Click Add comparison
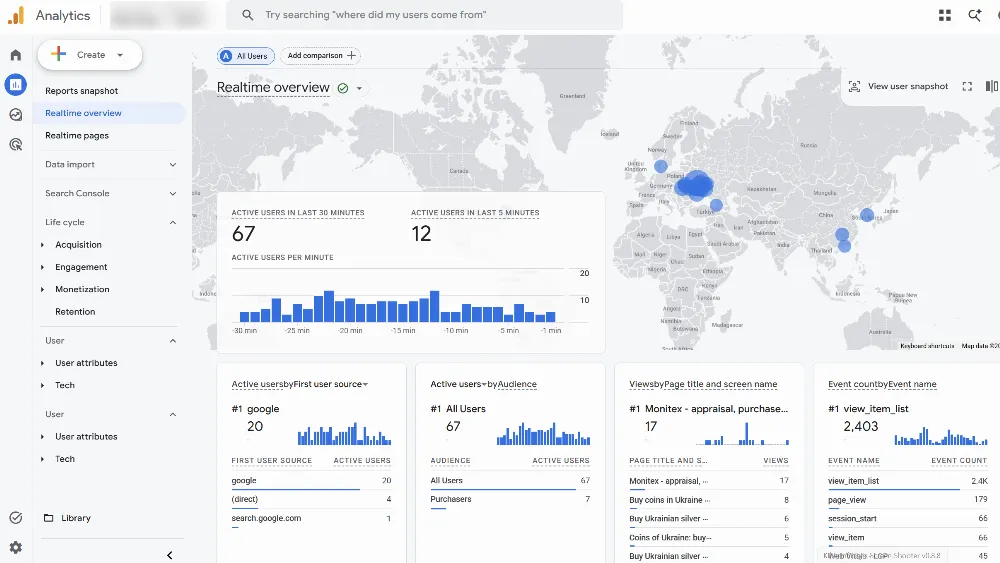This screenshot has width=1000, height=563. tap(321, 55)
